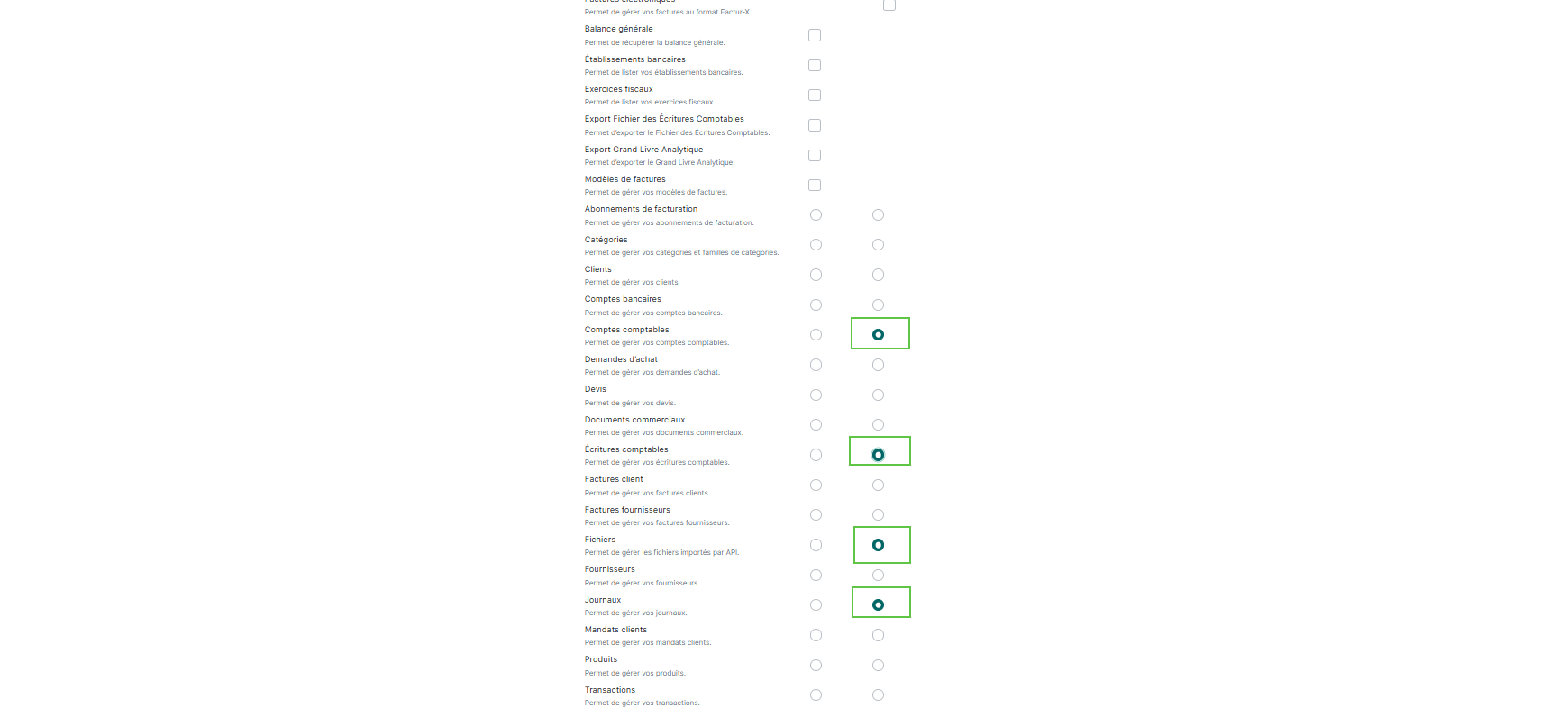Tick the Modèles de factures checkbox
Viewport: 1568px width, 717px height.
coord(815,185)
